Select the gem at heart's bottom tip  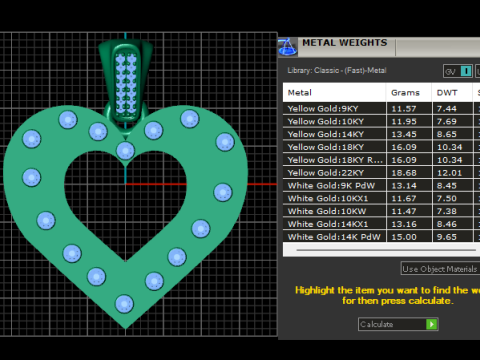point(124,304)
